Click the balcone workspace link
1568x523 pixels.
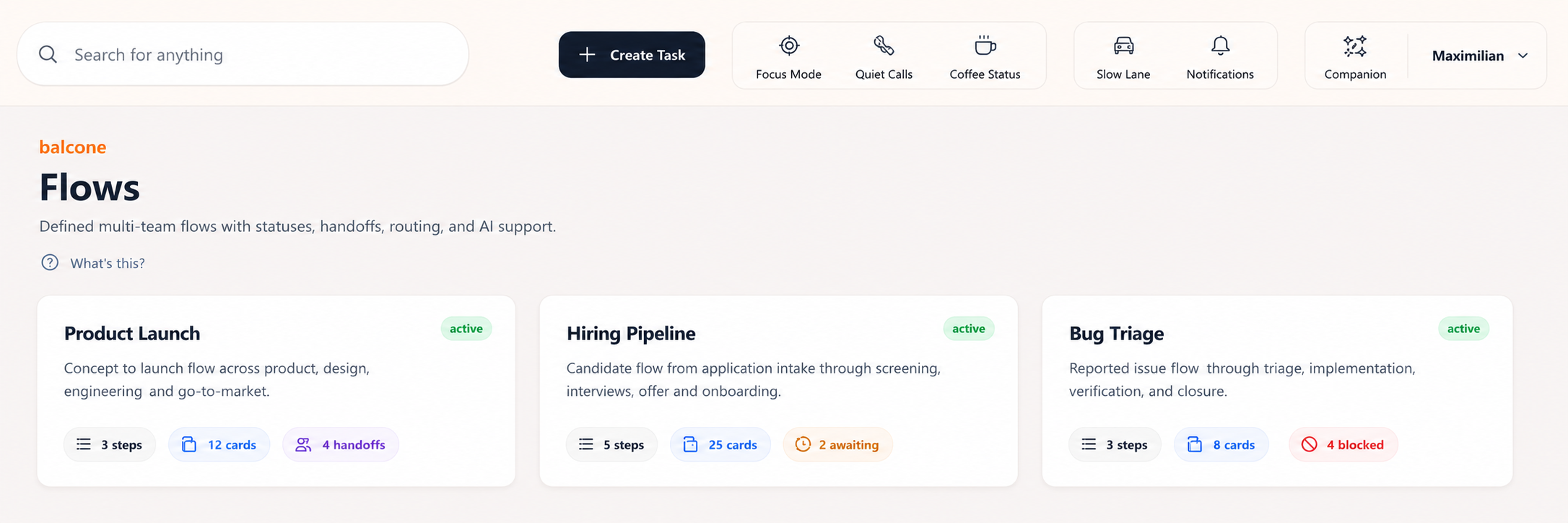[x=72, y=147]
